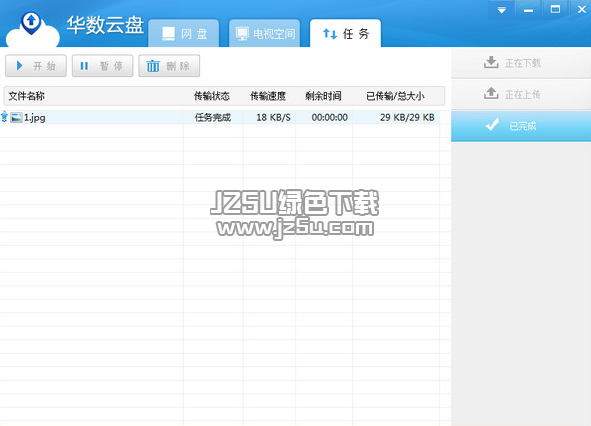The height and width of the screenshot is (426, 591).
Task: Select the 已完成 completed list
Action: [x=521, y=126]
